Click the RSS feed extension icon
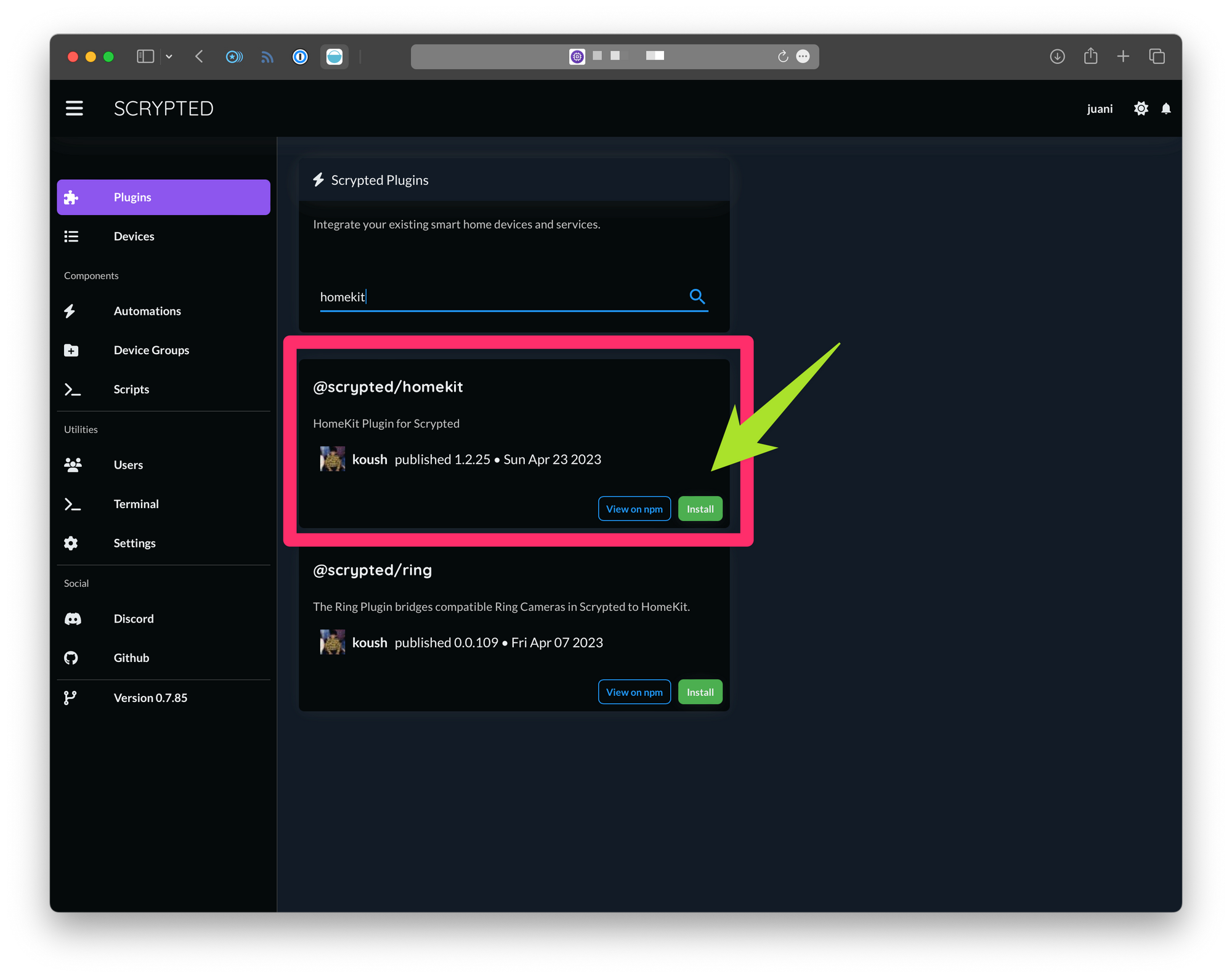The height and width of the screenshot is (978, 1232). tap(267, 57)
